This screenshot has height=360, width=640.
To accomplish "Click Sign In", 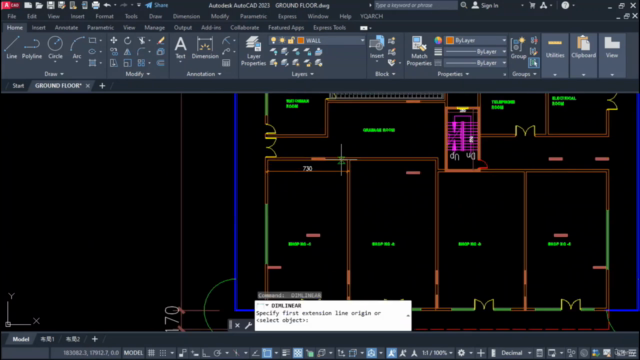I will [485, 5].
